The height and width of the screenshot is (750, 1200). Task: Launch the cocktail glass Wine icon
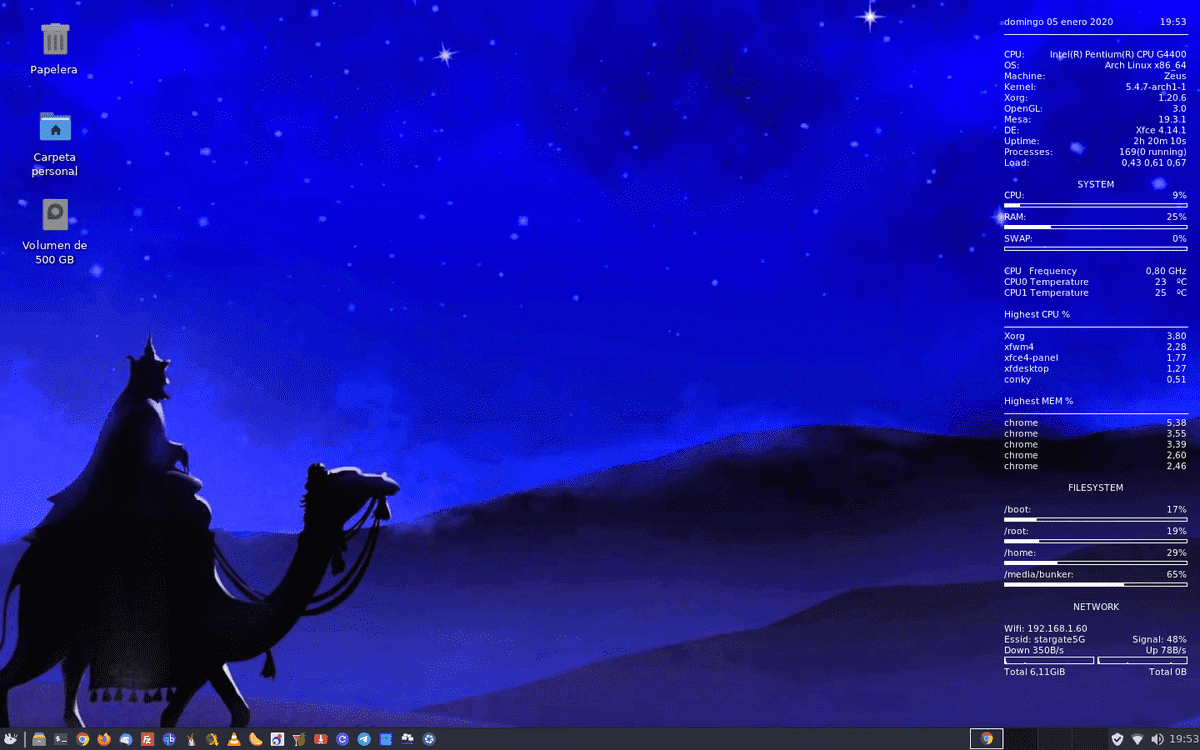(x=299, y=739)
